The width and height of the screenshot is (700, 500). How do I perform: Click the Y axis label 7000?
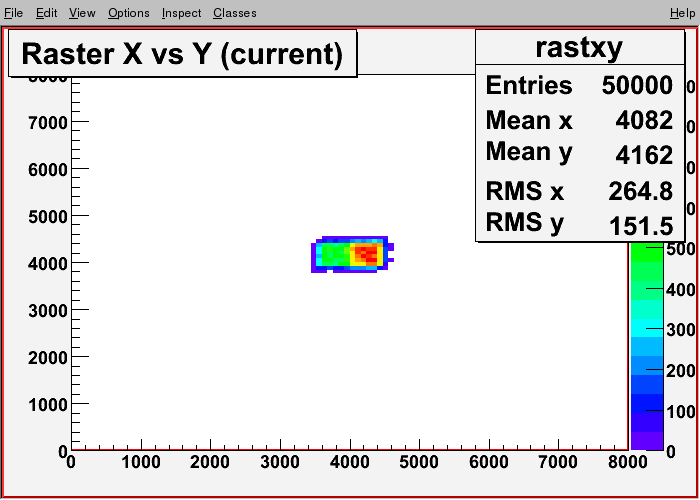pyautogui.click(x=47, y=123)
